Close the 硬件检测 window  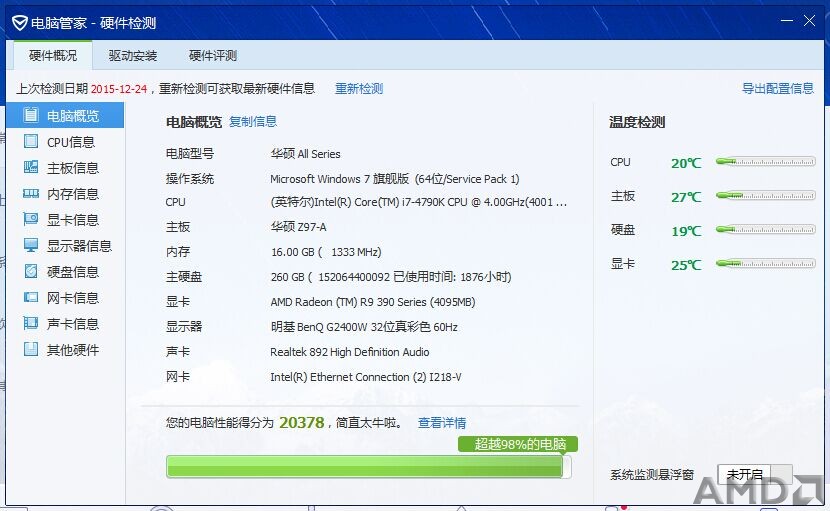tap(809, 21)
